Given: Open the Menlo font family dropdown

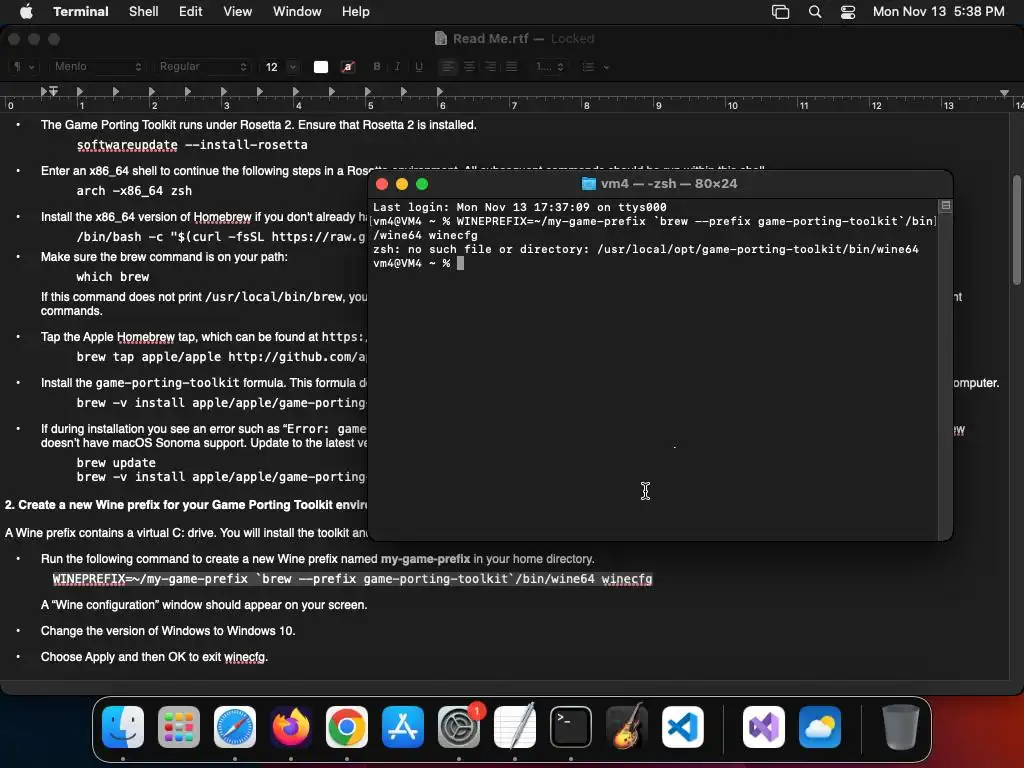Looking at the screenshot, I should pos(97,67).
